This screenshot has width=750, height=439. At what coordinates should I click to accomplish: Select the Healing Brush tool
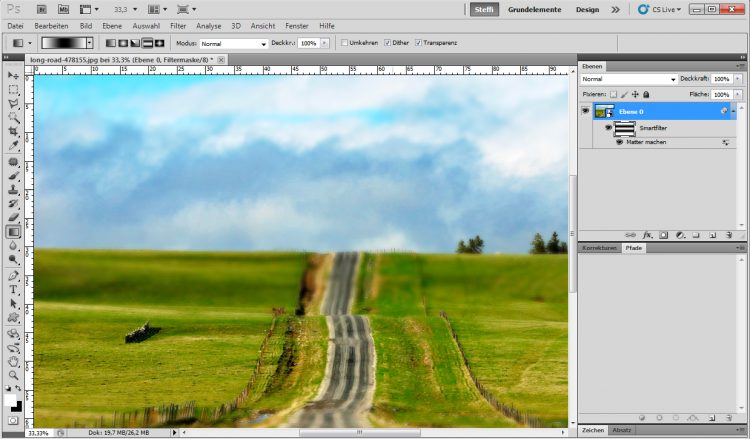coord(13,162)
